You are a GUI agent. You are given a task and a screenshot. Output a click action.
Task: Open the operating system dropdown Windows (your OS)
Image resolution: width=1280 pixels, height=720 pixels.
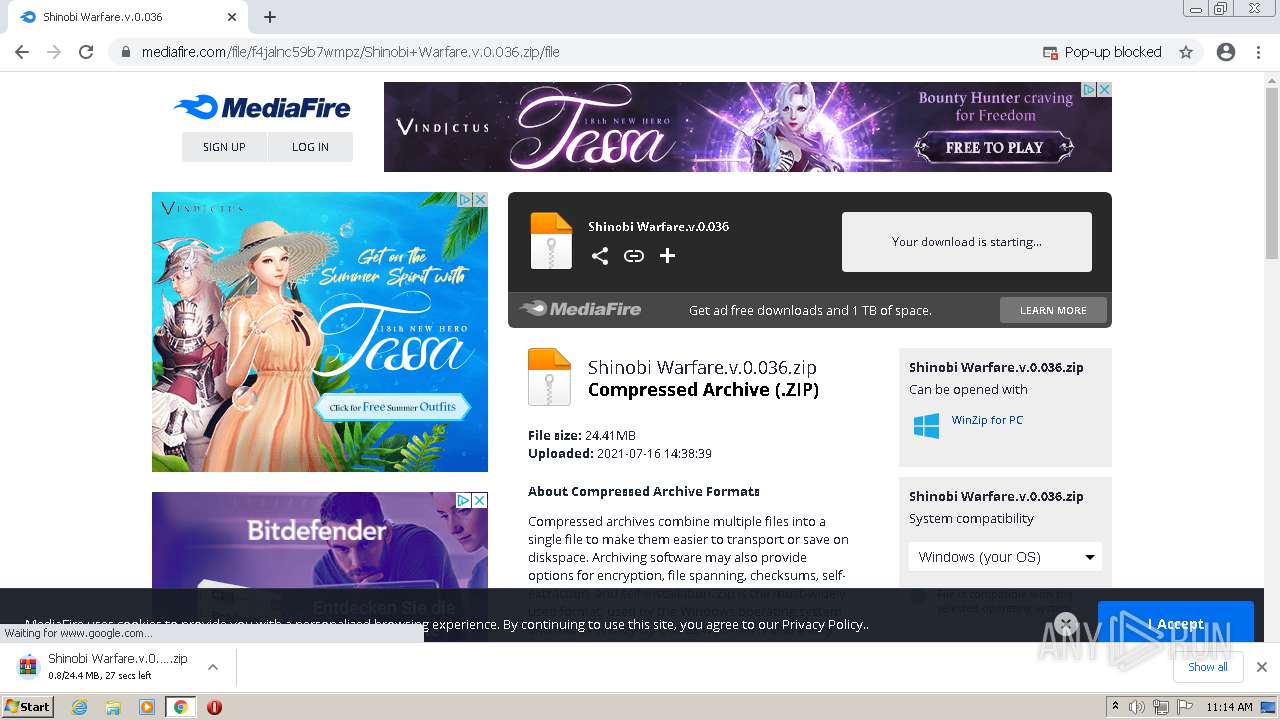point(1005,557)
